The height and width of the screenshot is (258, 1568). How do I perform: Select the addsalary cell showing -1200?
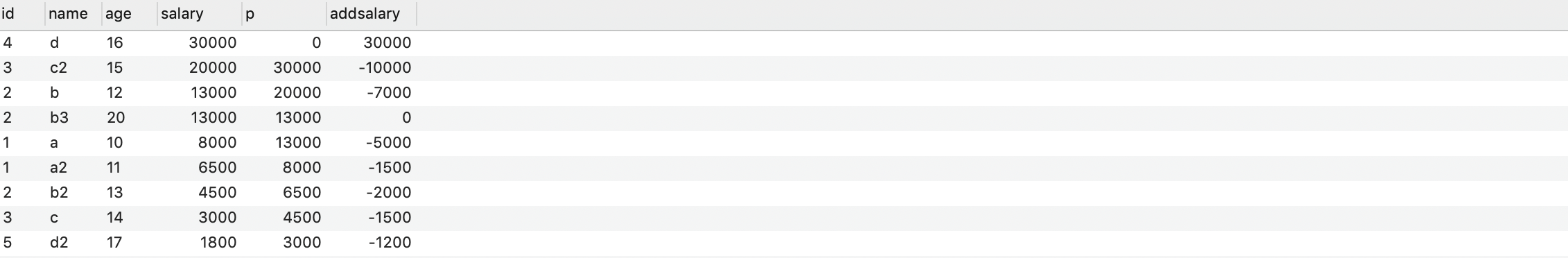pyautogui.click(x=372, y=243)
